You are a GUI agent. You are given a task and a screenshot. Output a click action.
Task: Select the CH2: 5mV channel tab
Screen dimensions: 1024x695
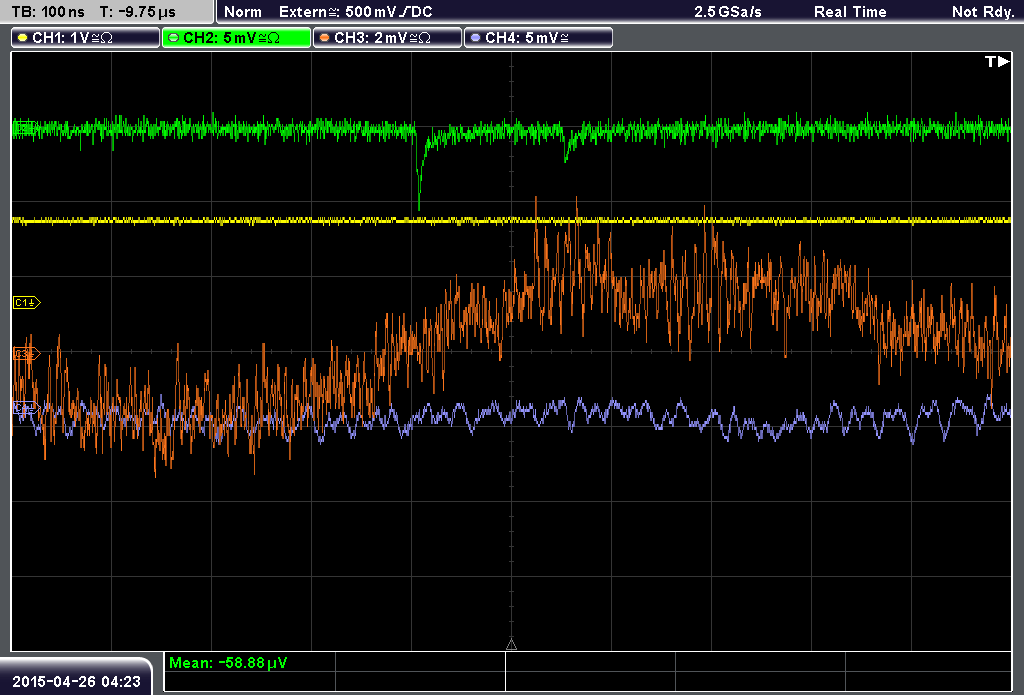point(236,38)
